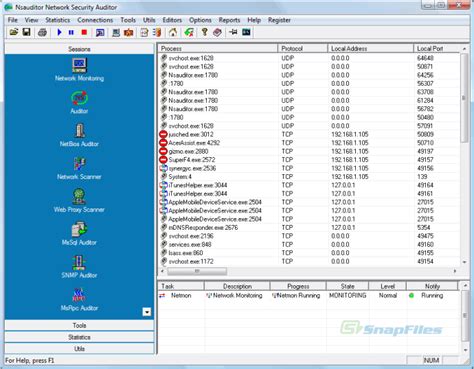Select the SuperF4.exe:2572 row
This screenshot has height=369, width=474.
tap(309, 160)
